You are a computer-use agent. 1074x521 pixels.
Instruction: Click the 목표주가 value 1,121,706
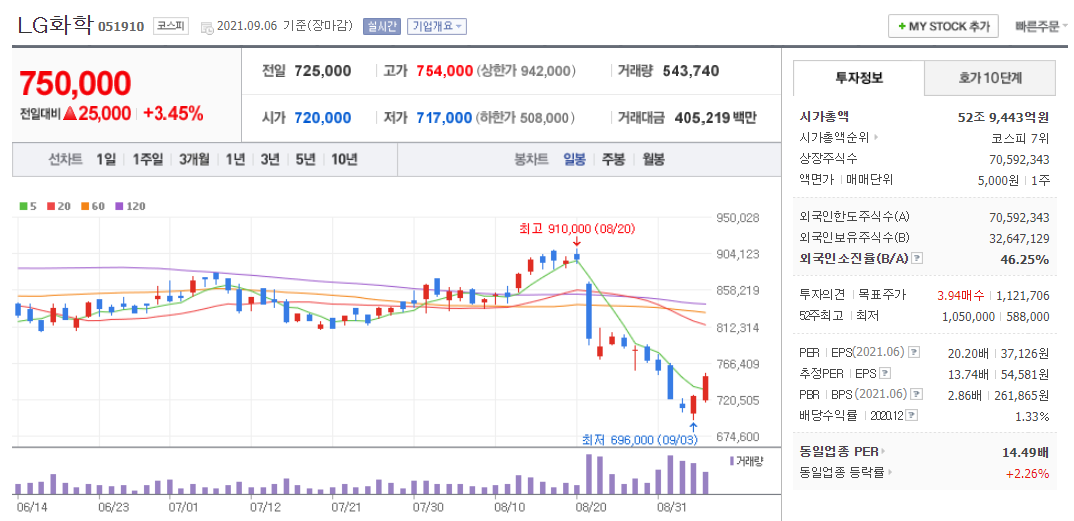(1025, 295)
